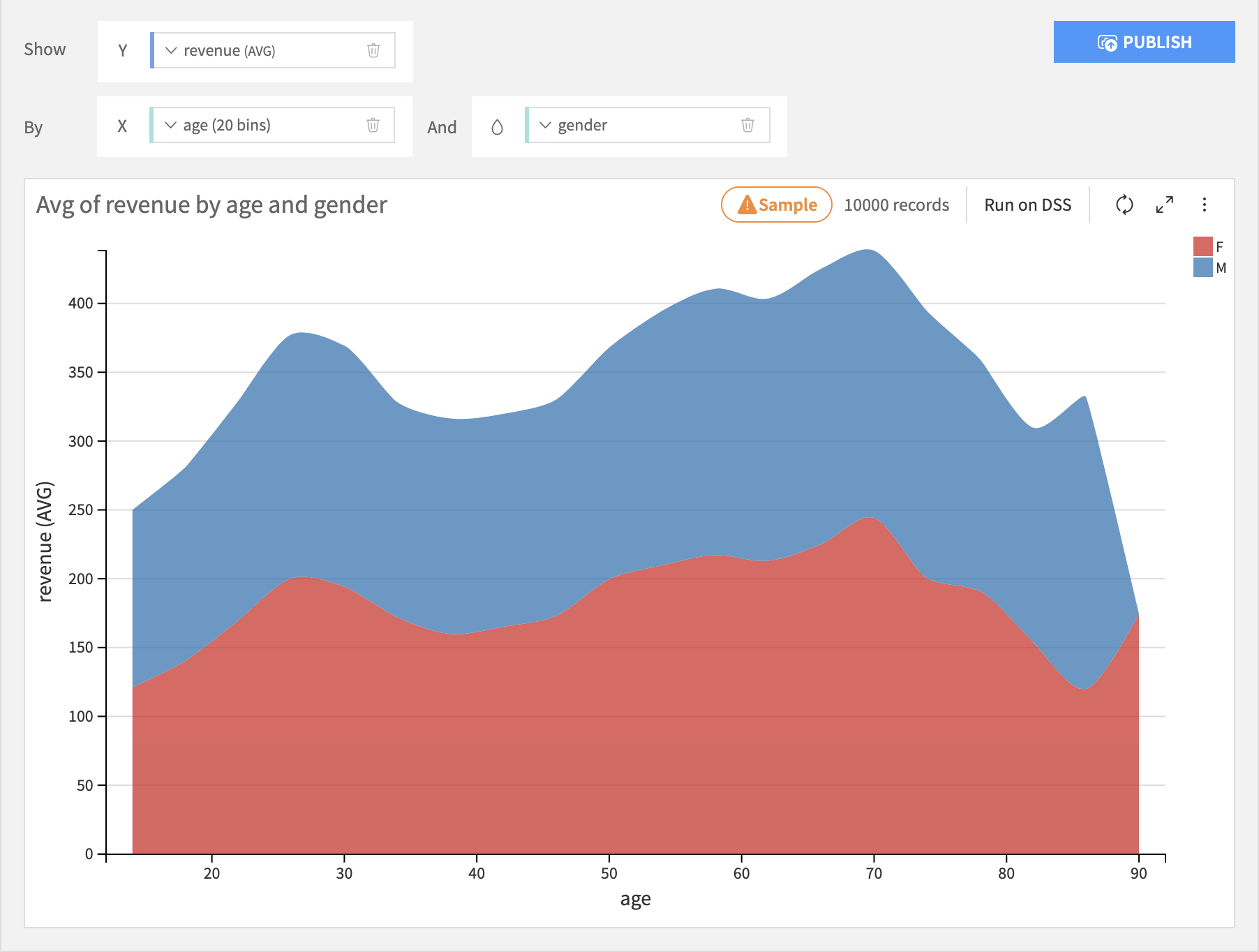Click the Sample warning badge
Viewport: 1259px width, 952px height.
(x=777, y=204)
